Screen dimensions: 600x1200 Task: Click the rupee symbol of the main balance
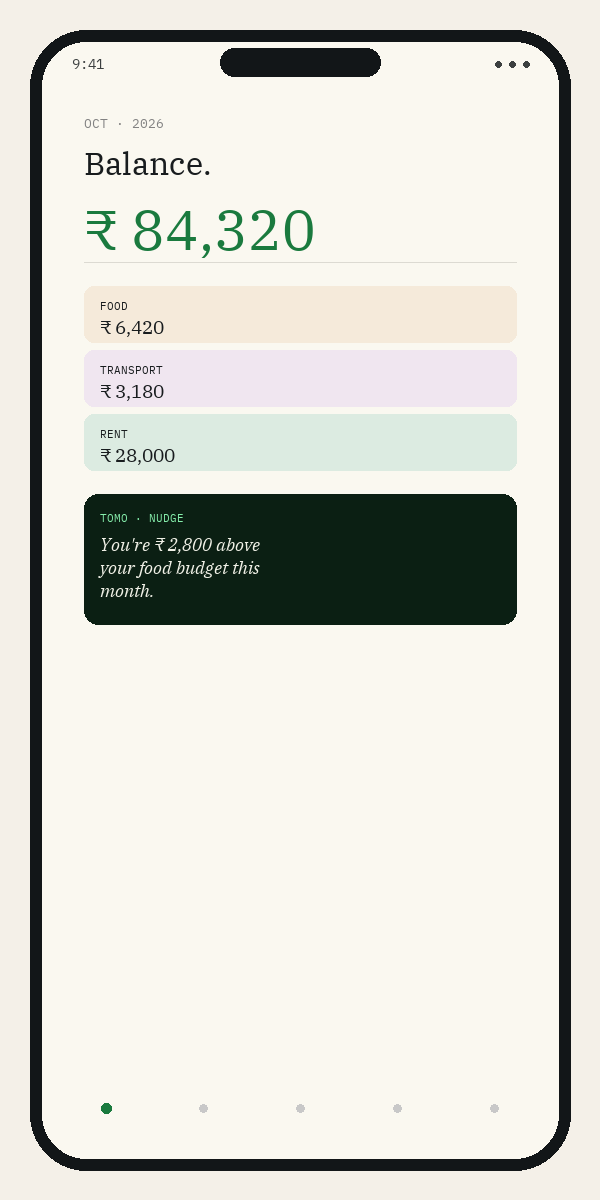pos(101,231)
